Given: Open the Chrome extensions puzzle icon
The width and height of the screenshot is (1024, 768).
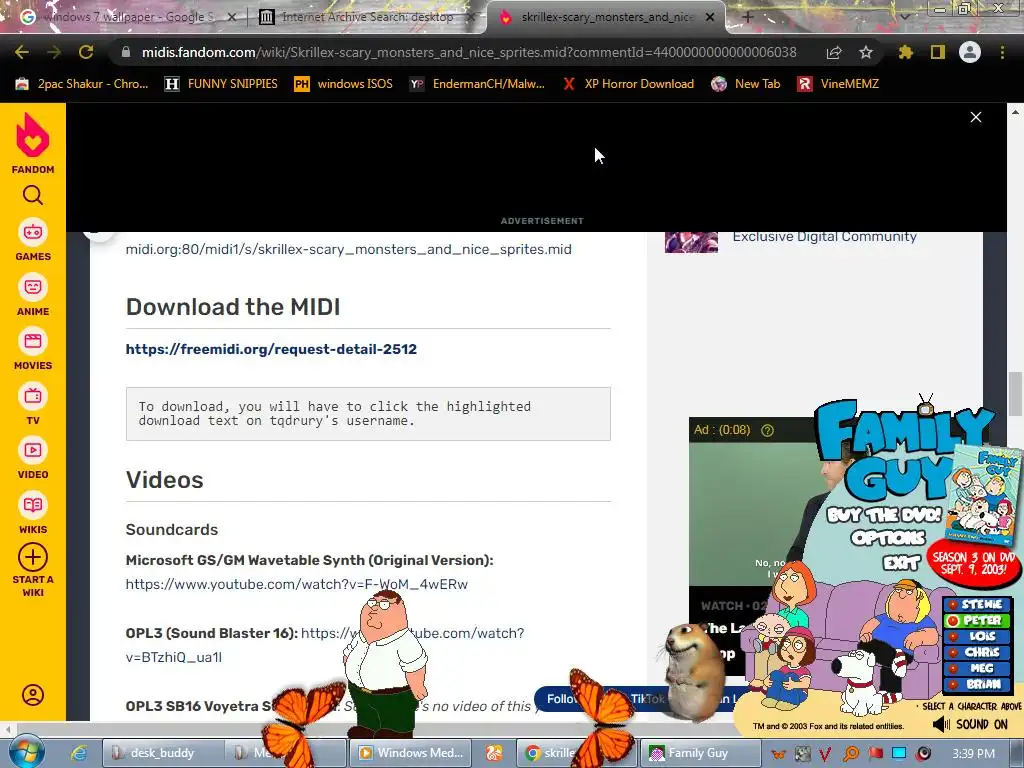Looking at the screenshot, I should [906, 52].
